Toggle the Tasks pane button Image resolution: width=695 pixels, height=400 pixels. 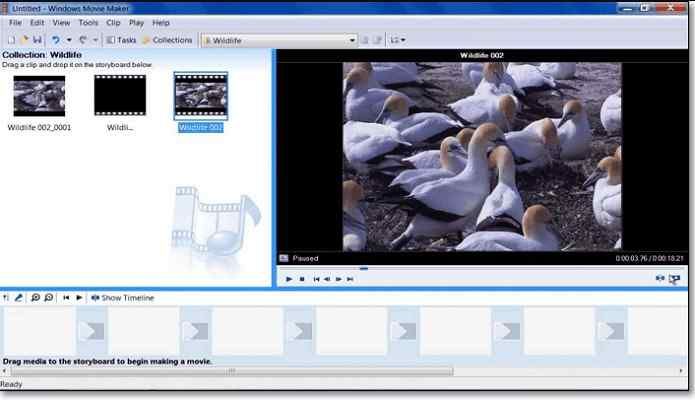pyautogui.click(x=121, y=40)
